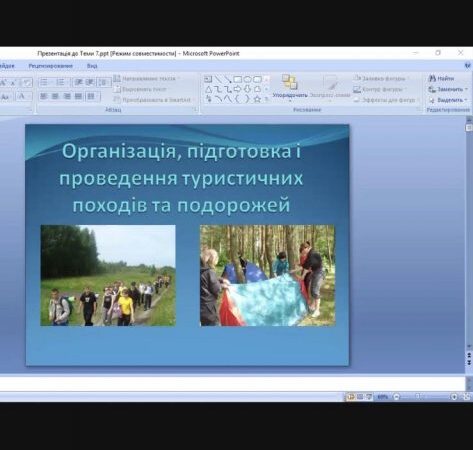
Task: Click the decrease font size icon
Action: pyautogui.click(x=13, y=82)
